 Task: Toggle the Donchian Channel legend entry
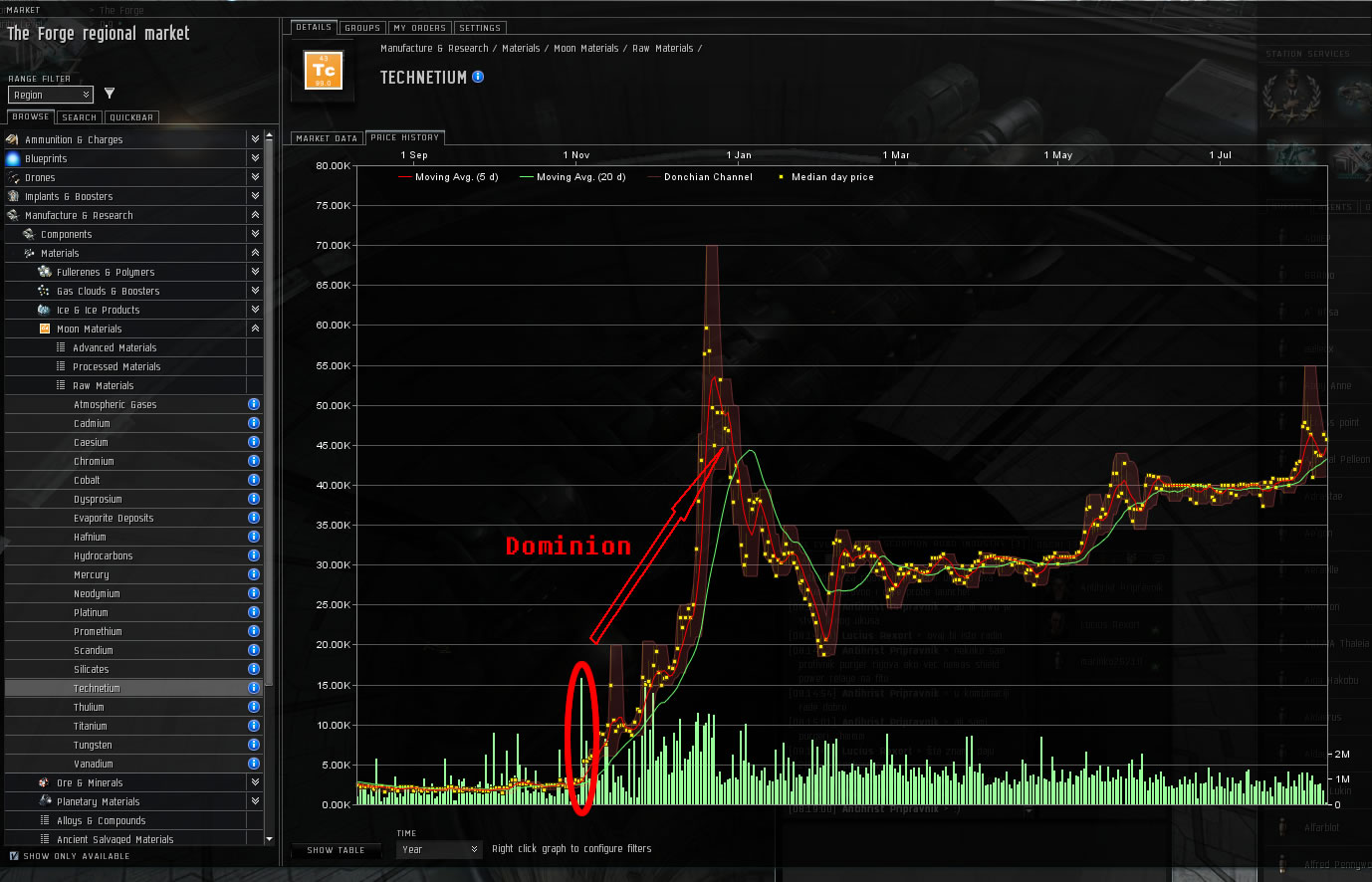pos(700,177)
